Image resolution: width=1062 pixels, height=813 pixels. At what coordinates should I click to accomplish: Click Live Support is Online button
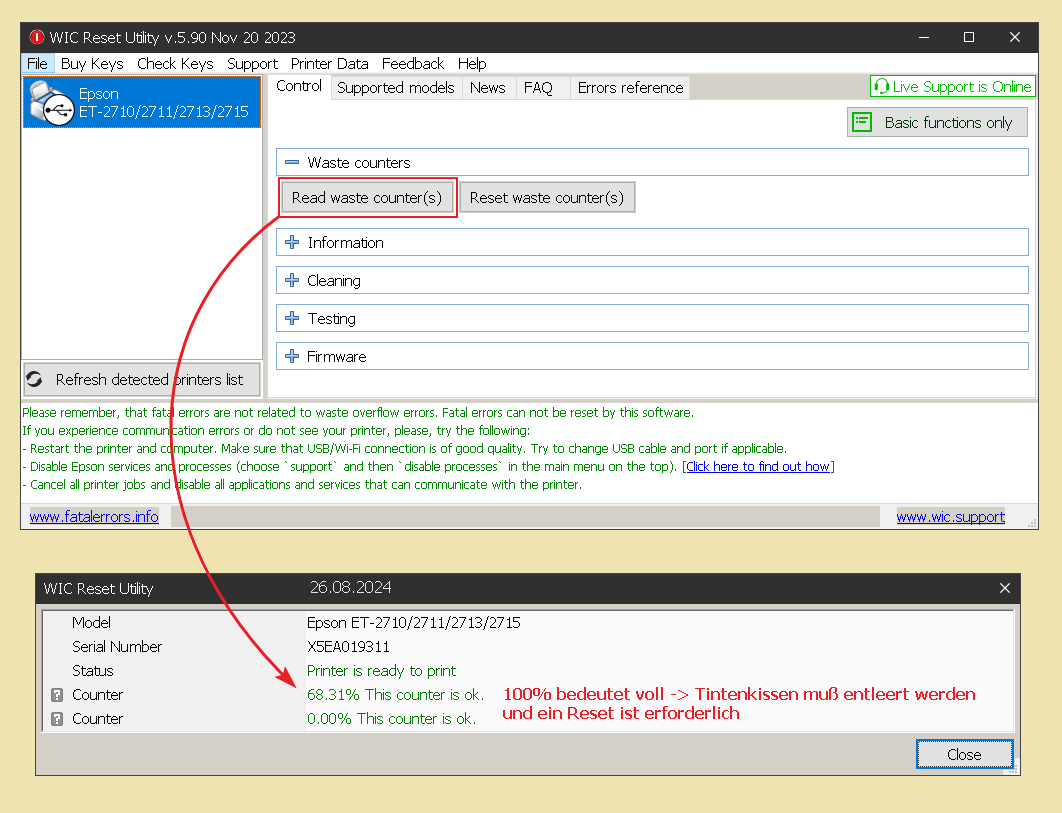[953, 87]
